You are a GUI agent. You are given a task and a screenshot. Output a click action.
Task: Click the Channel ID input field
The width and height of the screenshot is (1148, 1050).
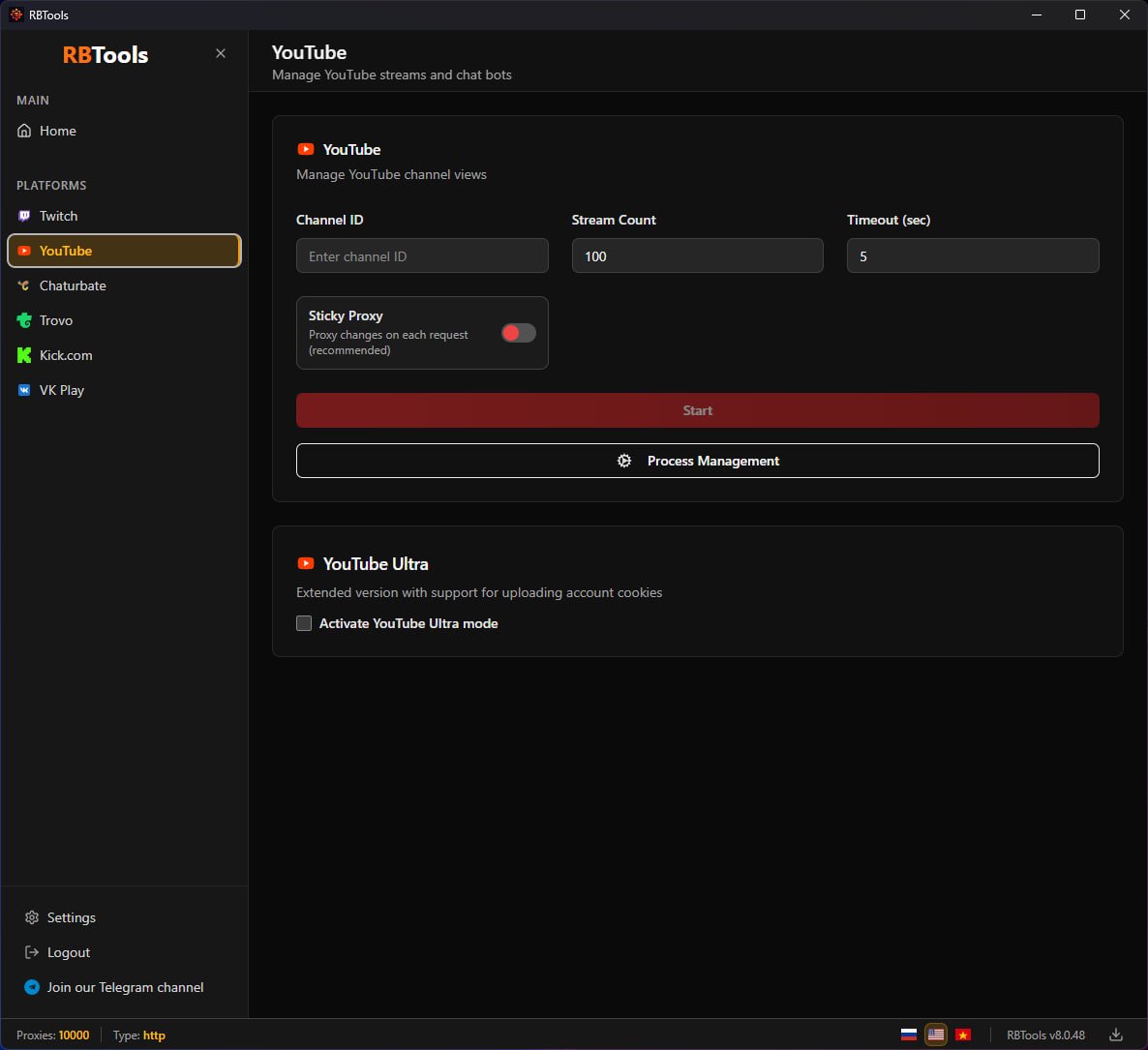pyautogui.click(x=422, y=256)
